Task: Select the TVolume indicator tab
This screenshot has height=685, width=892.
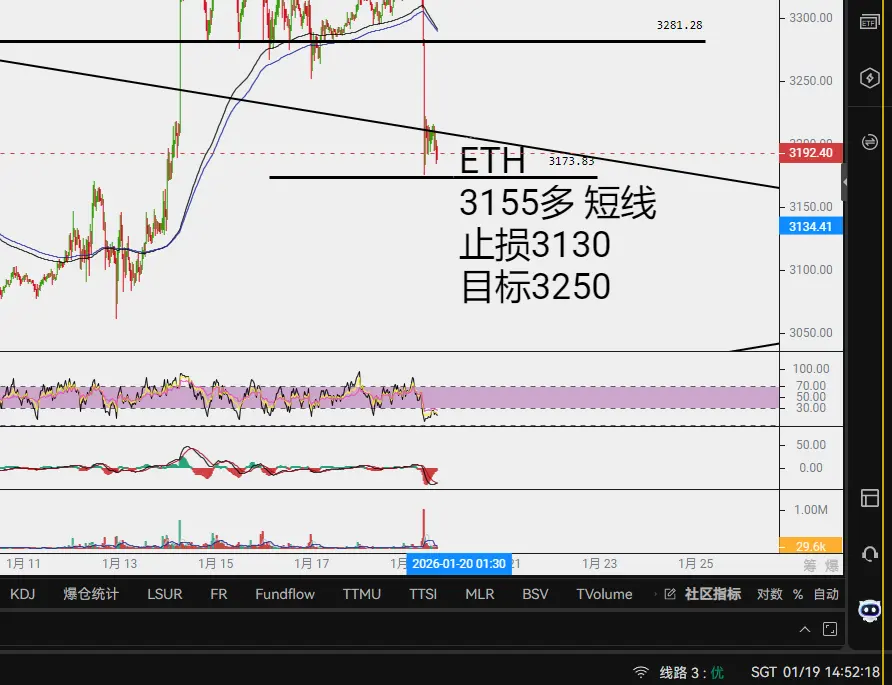Action: [604, 594]
